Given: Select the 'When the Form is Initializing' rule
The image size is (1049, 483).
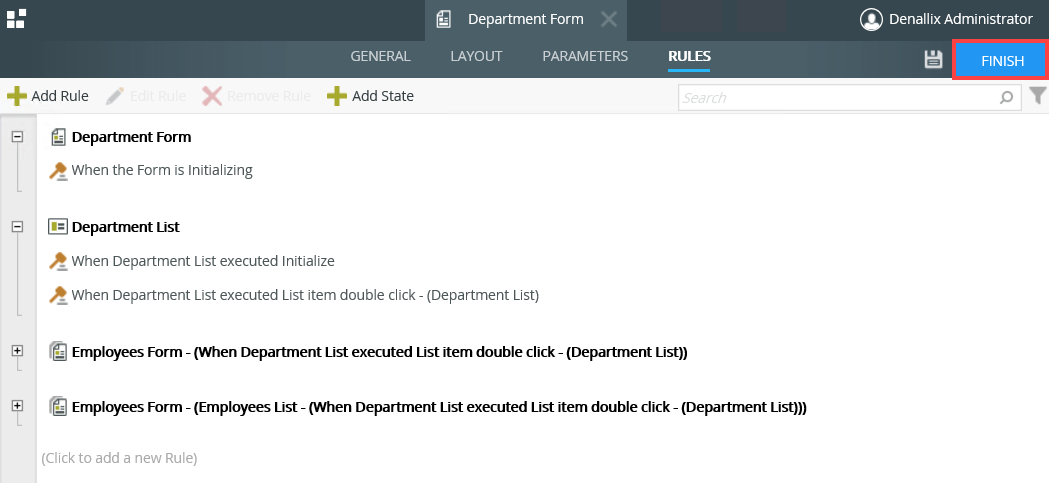Looking at the screenshot, I should click(x=162, y=170).
